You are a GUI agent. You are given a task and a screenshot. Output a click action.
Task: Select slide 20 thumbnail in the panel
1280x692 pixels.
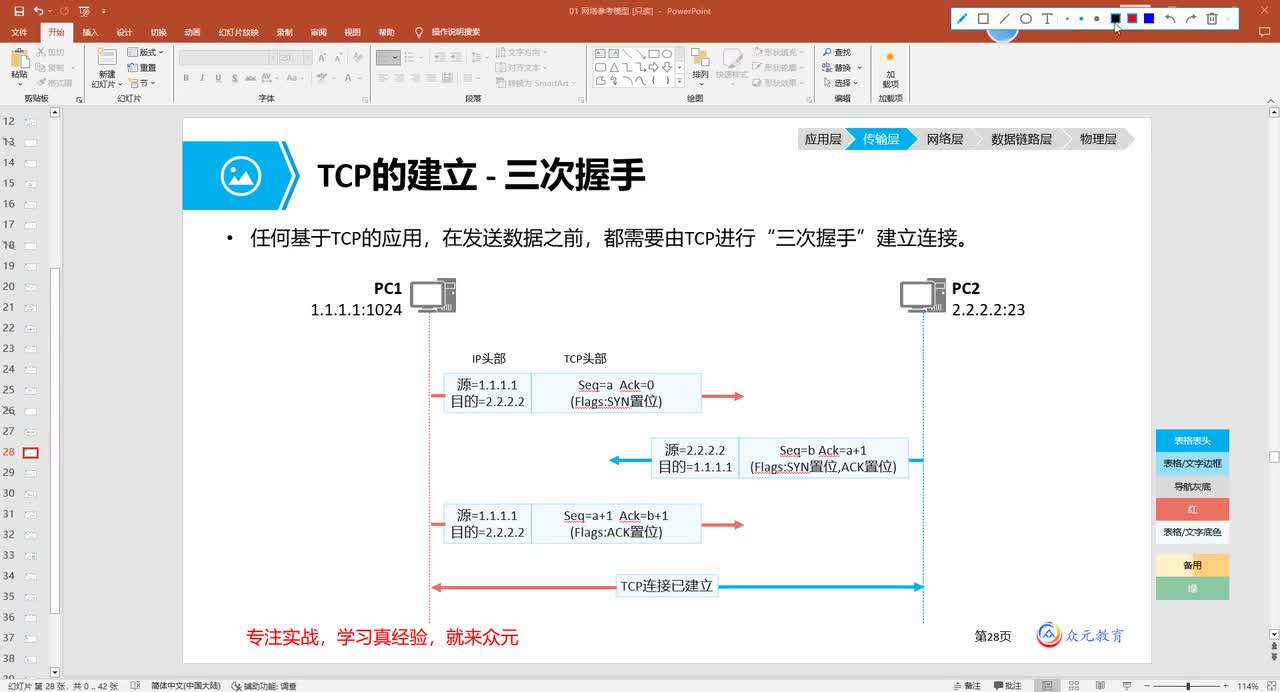[x=30, y=287]
